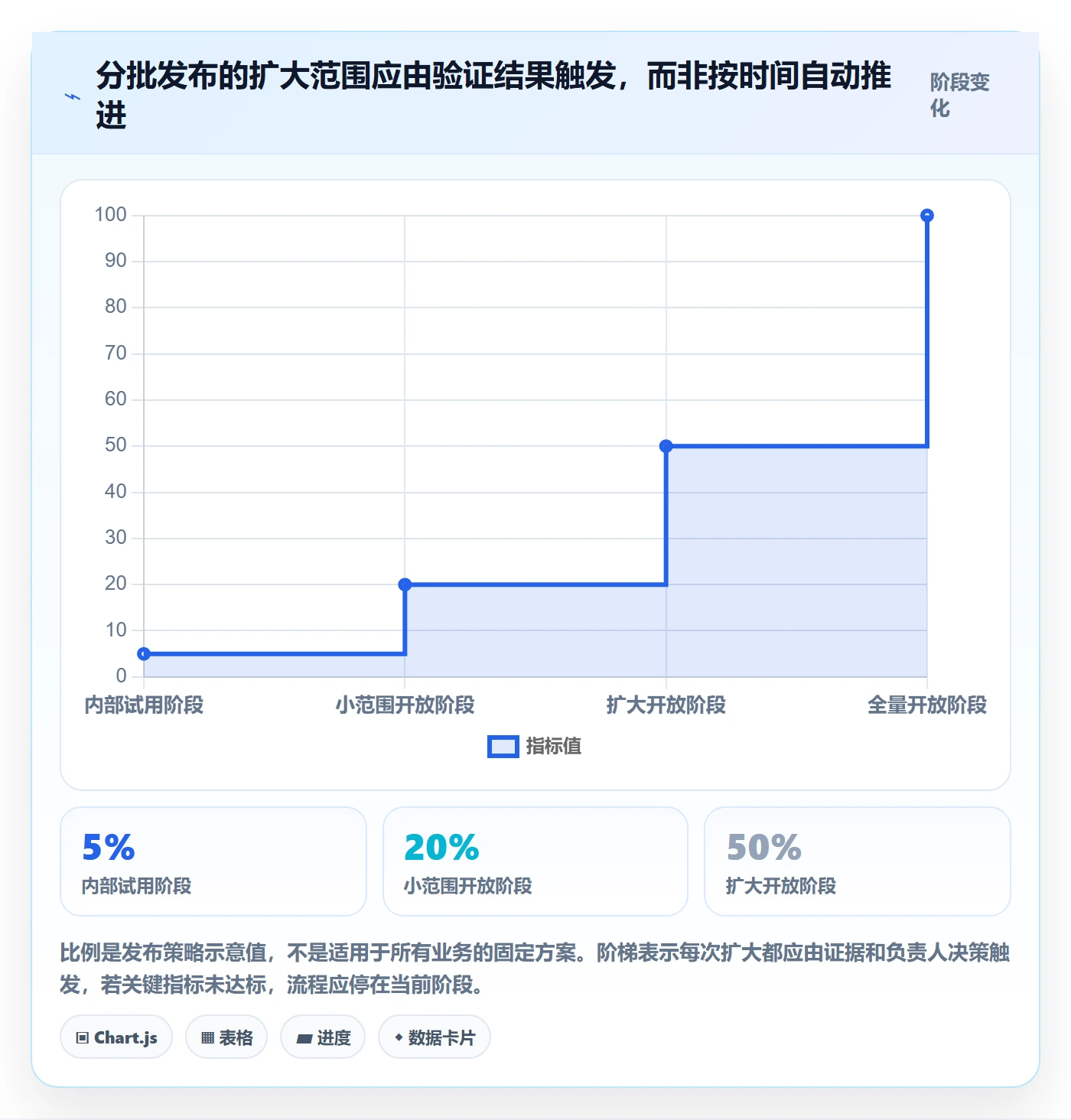The height and width of the screenshot is (1120, 1071).
Task: Click the y-axis value 0
Action: [x=121, y=676]
